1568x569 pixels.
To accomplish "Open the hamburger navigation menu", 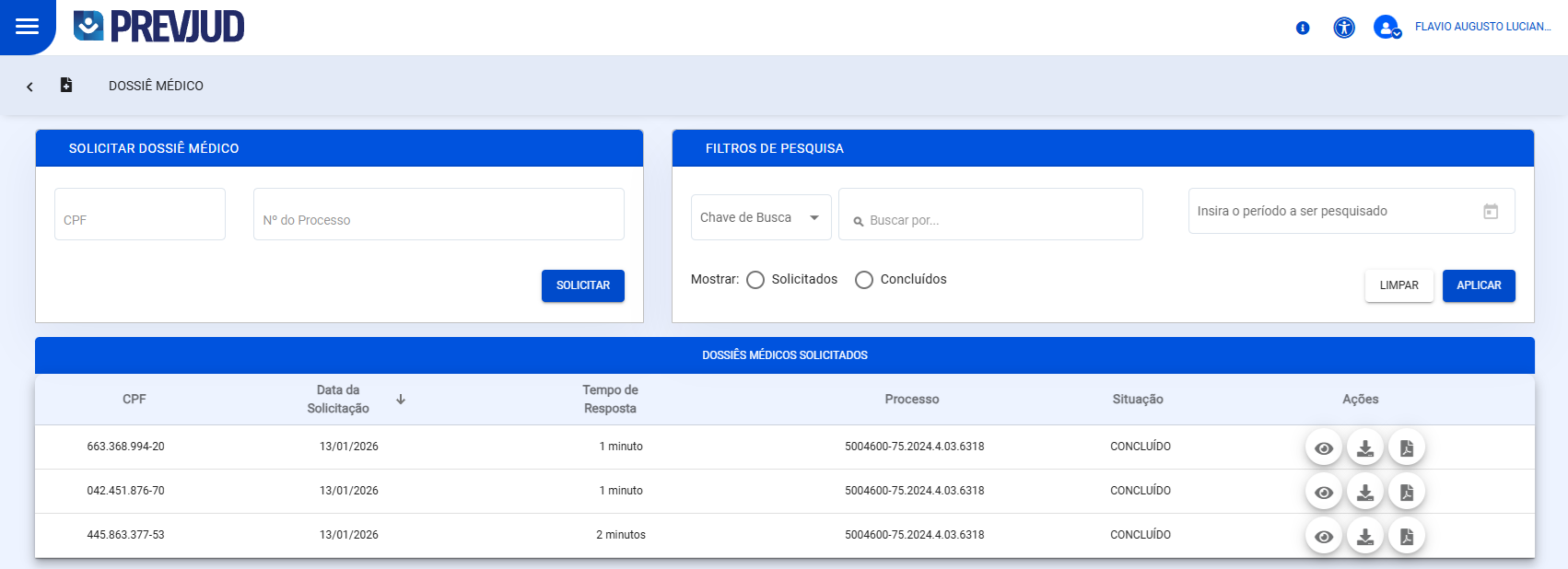I will click(28, 27).
